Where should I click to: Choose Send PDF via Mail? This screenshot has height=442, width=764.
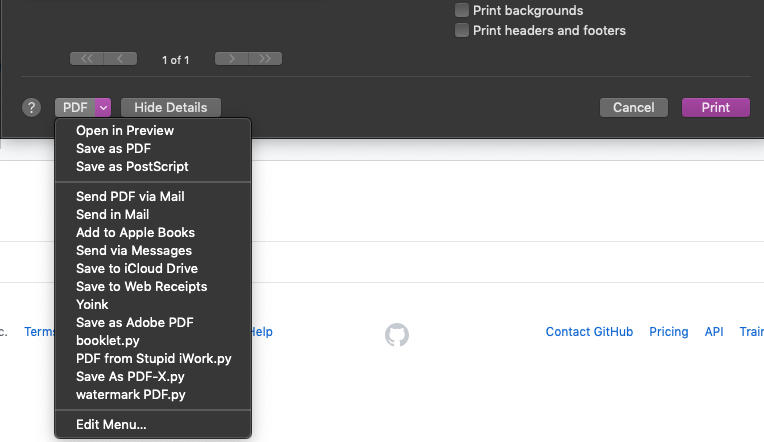click(153, 196)
